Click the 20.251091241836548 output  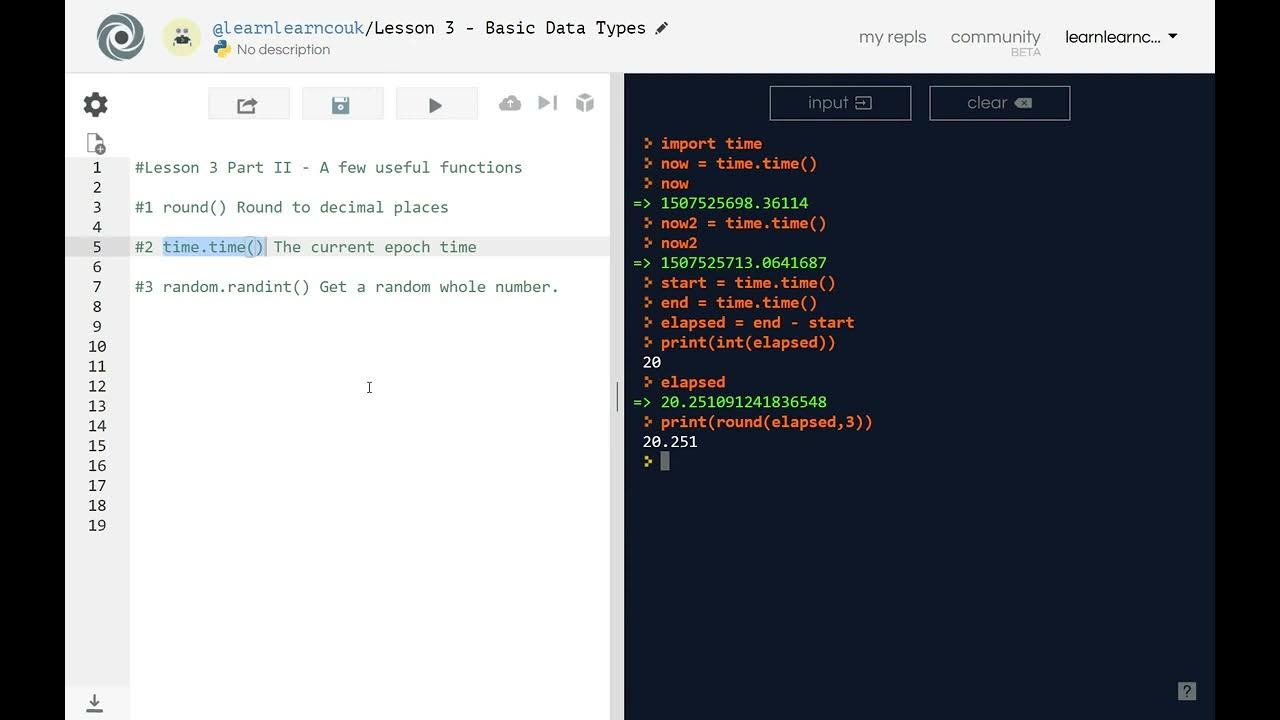[x=743, y=402]
